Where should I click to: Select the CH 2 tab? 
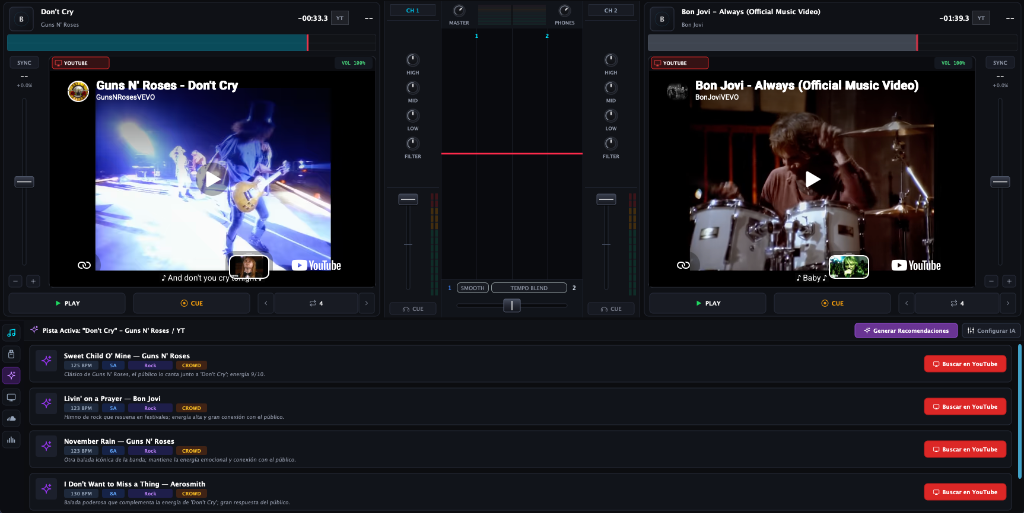tap(611, 10)
